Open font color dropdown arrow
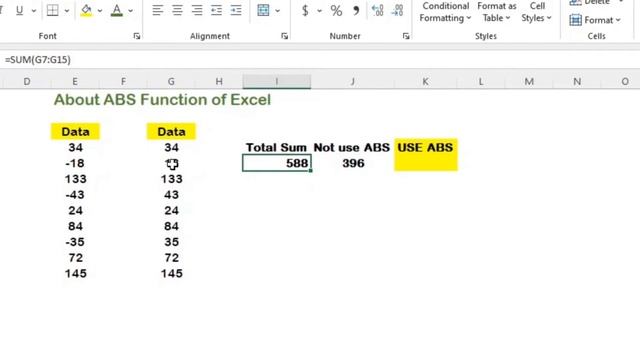Screen dimensions: 640x360 pyautogui.click(x=131, y=11)
